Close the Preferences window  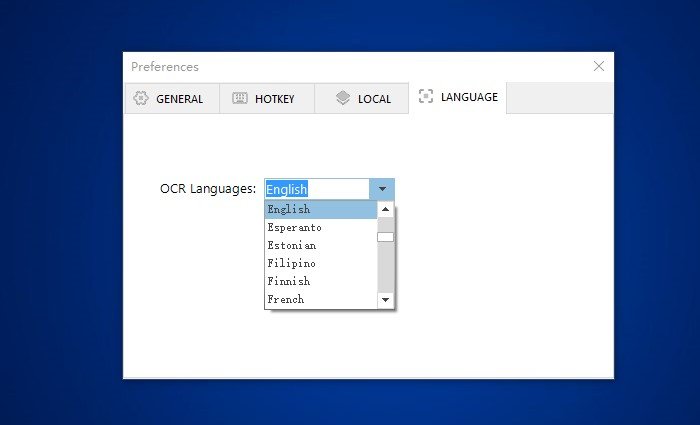[x=599, y=66]
